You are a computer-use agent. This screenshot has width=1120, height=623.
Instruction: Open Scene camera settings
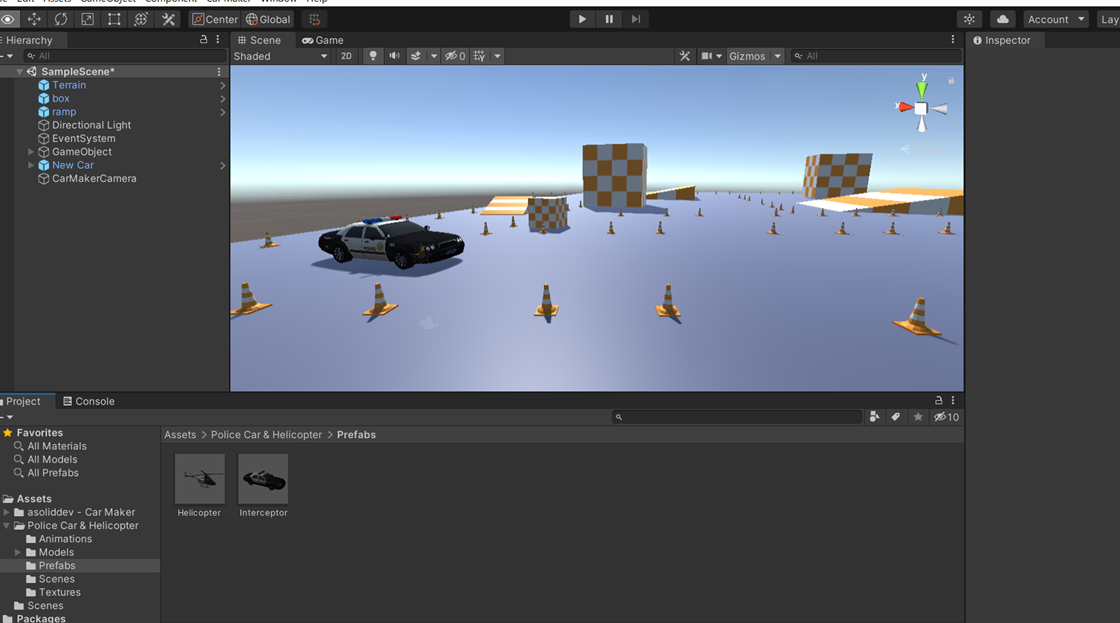(706, 56)
